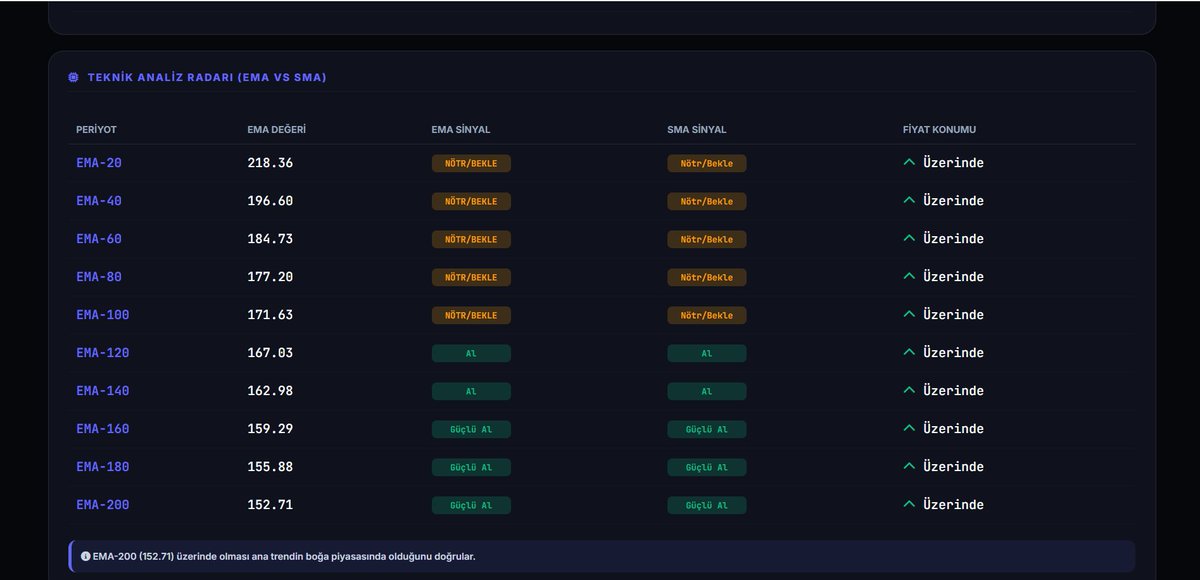Click the up arrow in the EMA-200 row
The width and height of the screenshot is (1200, 580).
coord(909,504)
